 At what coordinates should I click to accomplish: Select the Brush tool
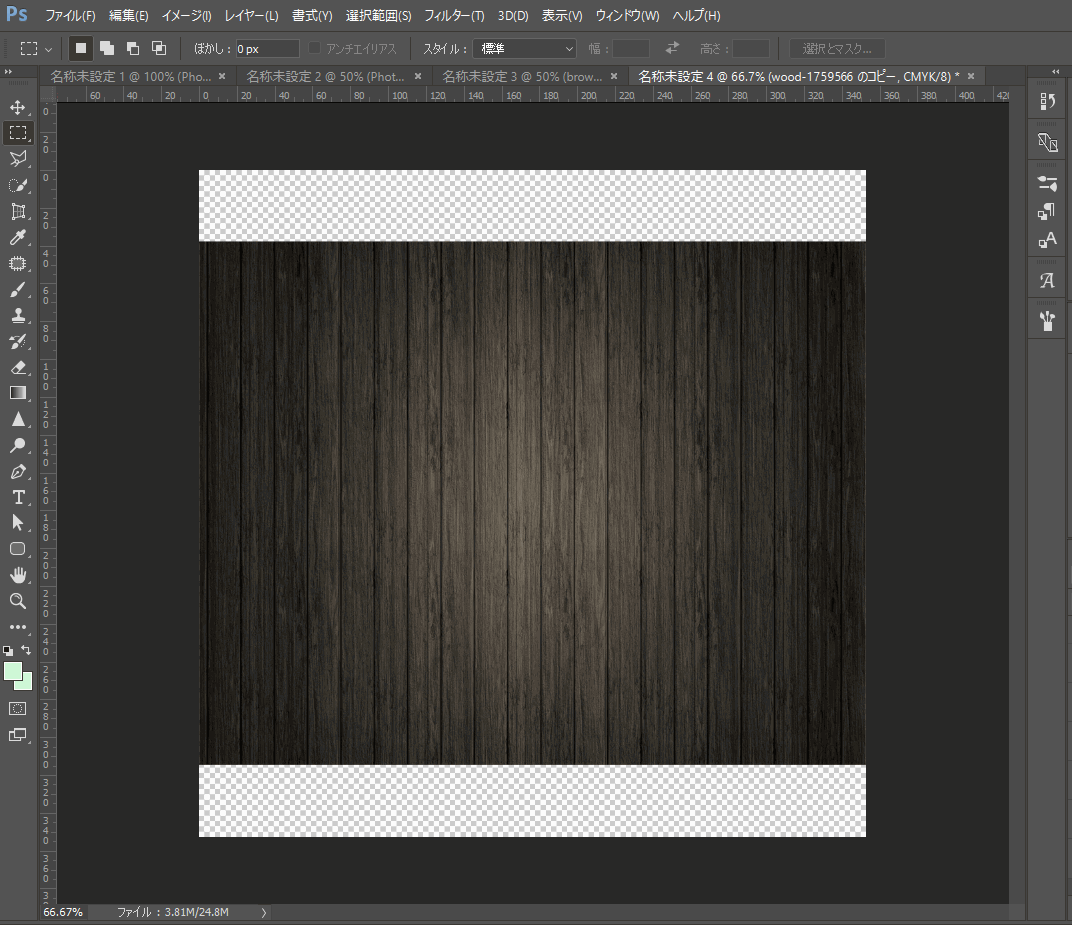coord(18,289)
